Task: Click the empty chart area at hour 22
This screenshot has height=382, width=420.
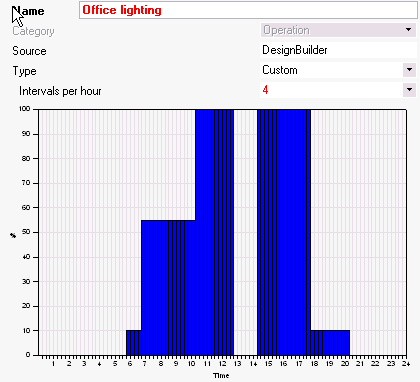Action: [375, 232]
